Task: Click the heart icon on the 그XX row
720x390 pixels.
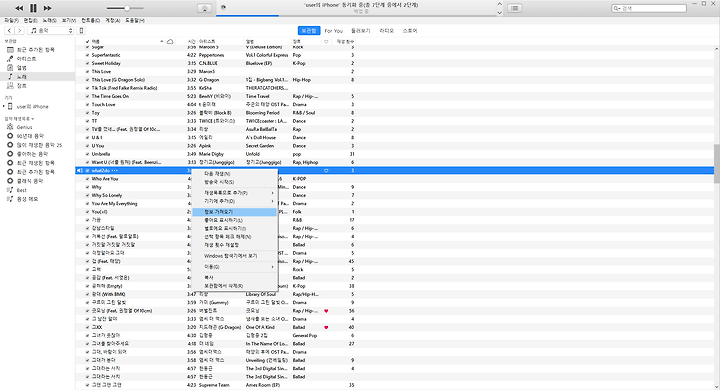Action: pos(326,327)
